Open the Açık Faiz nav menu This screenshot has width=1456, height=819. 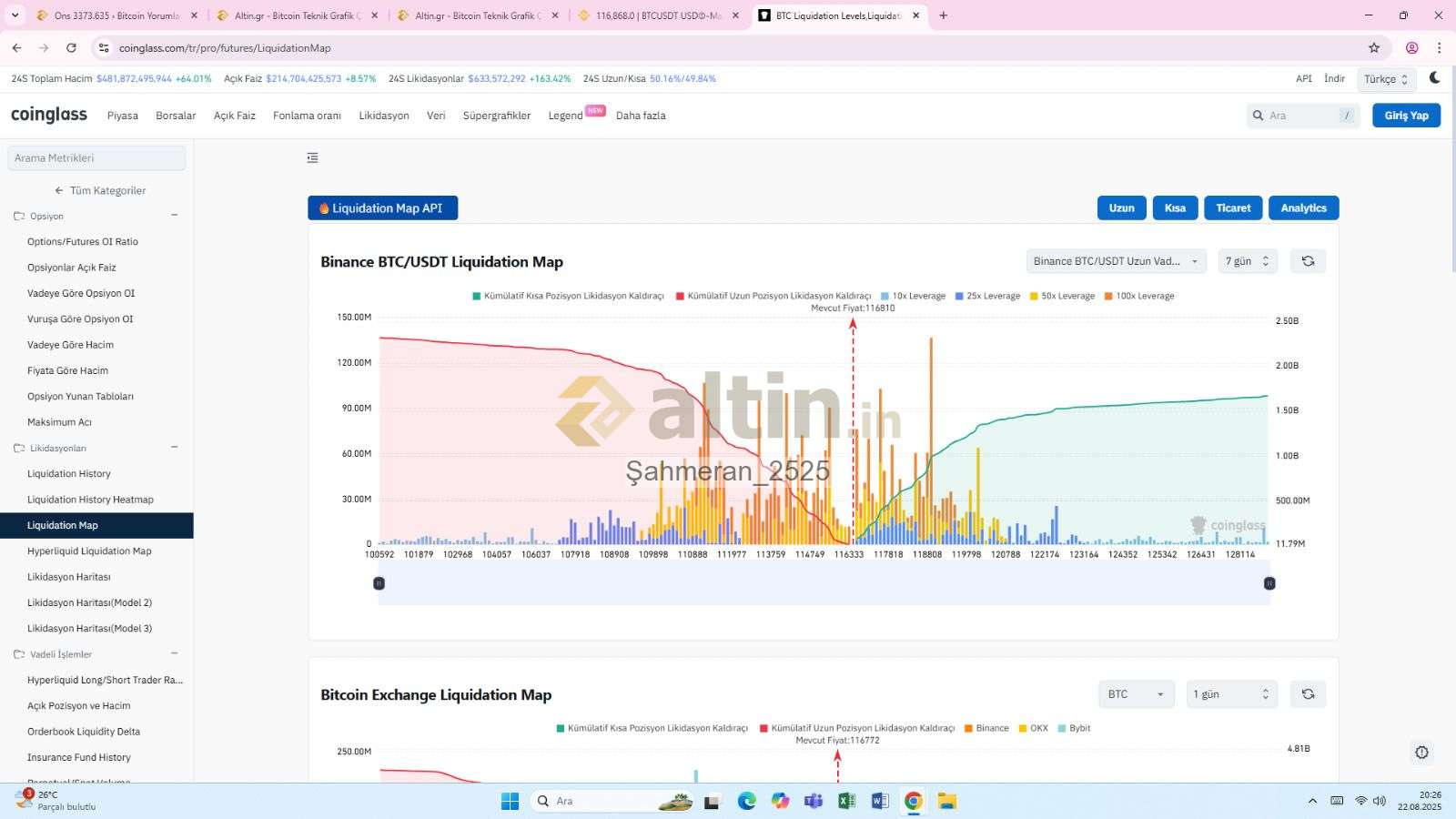[x=235, y=116]
